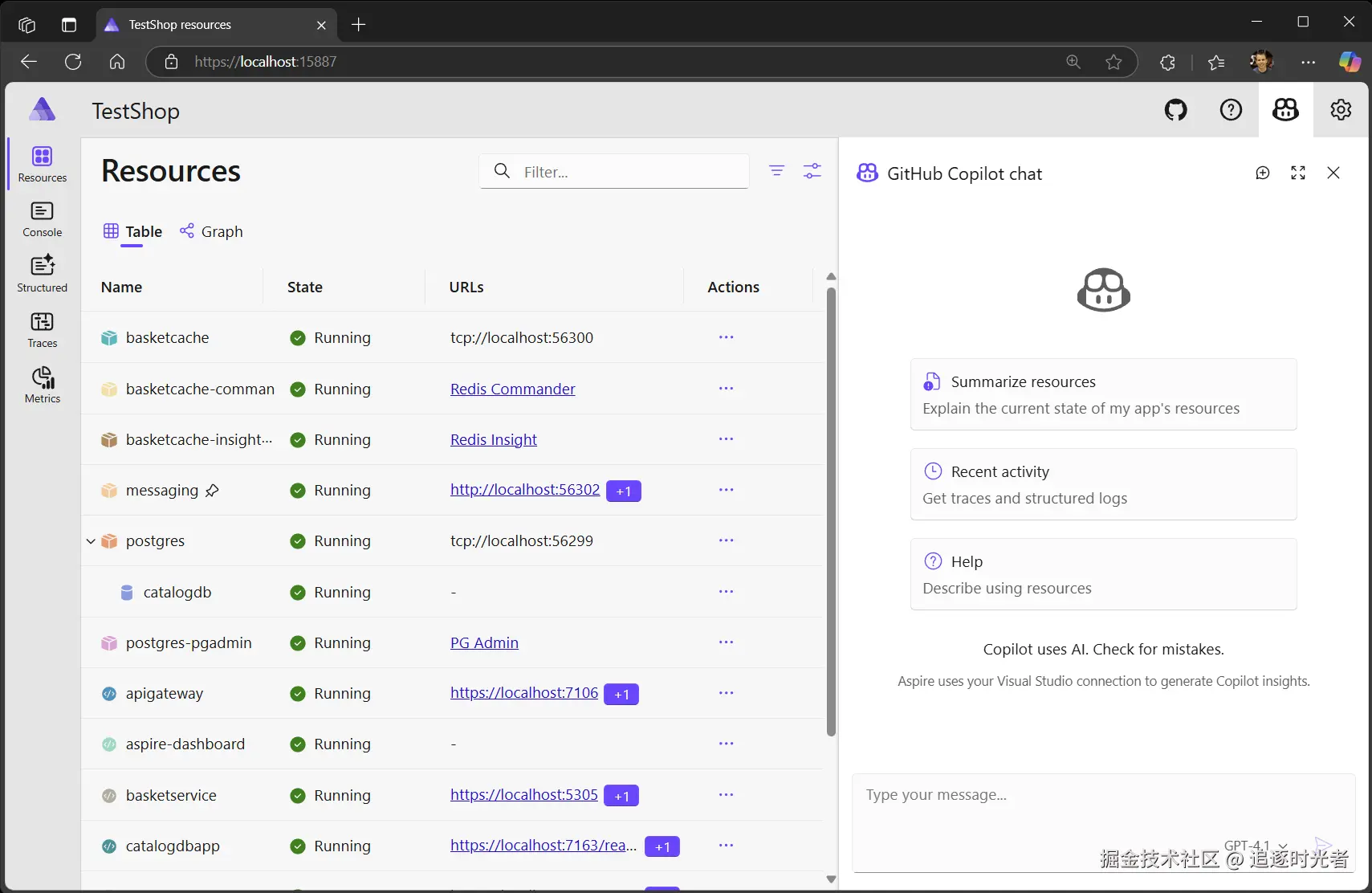The image size is (1372, 893).
Task: Open the GitHub repository icon in header
Action: (1175, 110)
